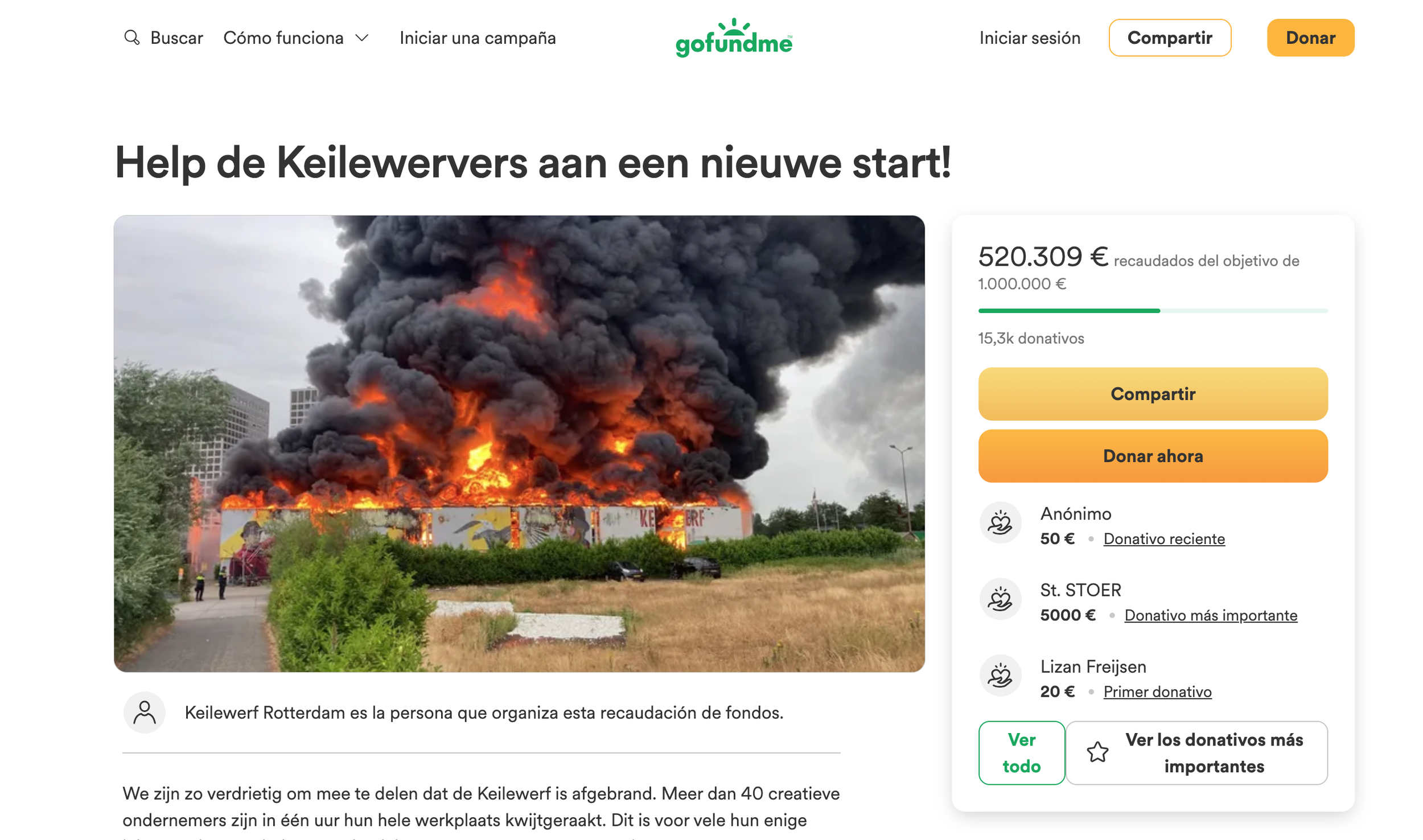Open the Cómo funciona menu

click(x=296, y=38)
